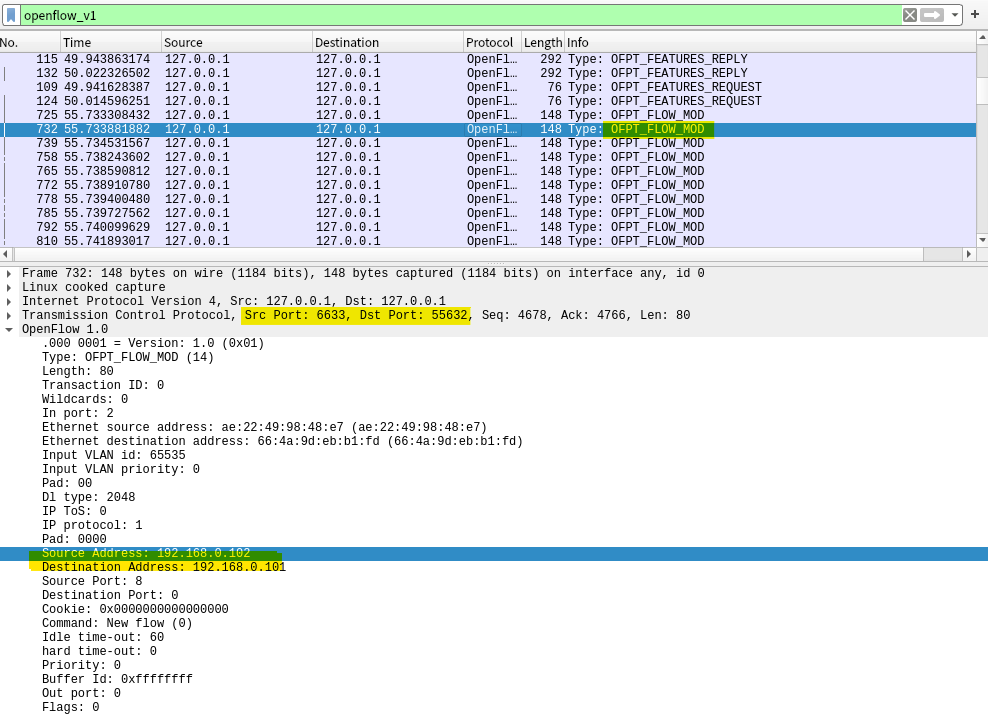Sort by the Length column header
This screenshot has width=988, height=718.
(x=543, y=42)
